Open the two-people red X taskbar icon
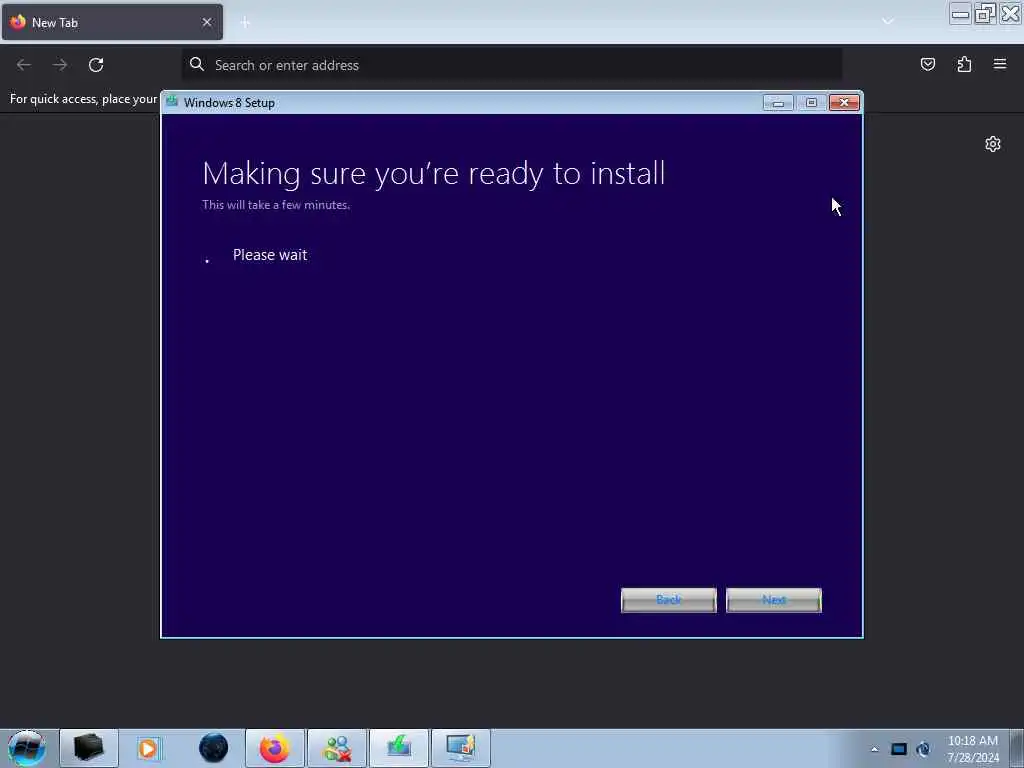The width and height of the screenshot is (1024, 768). [x=336, y=748]
